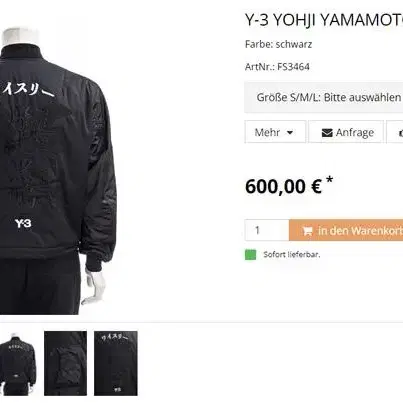Select the back print closeup thumbnail
Screen dimensions: 403x403
(x=116, y=363)
